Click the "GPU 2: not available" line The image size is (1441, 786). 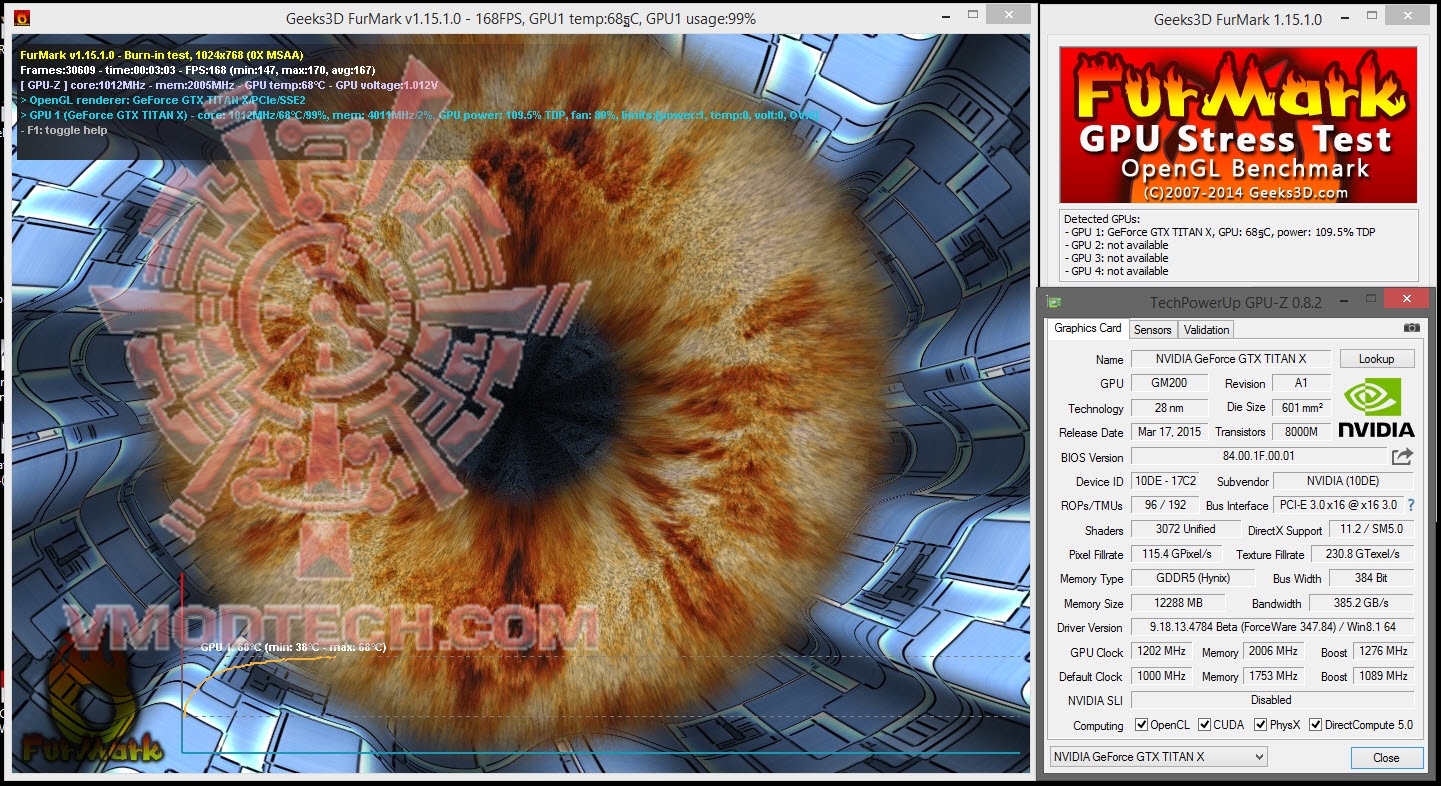click(1119, 245)
